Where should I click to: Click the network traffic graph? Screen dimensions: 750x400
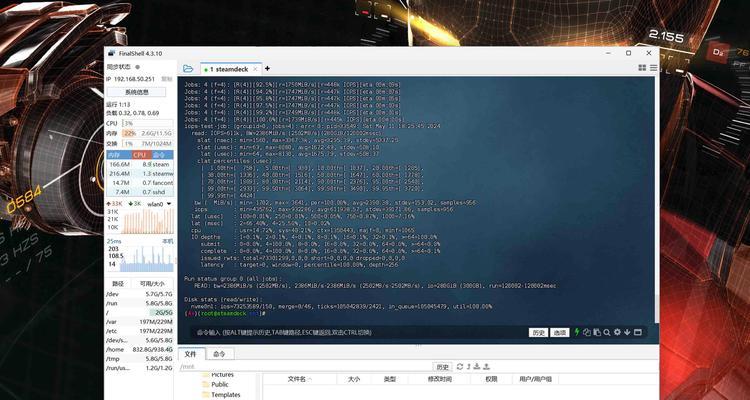click(148, 221)
